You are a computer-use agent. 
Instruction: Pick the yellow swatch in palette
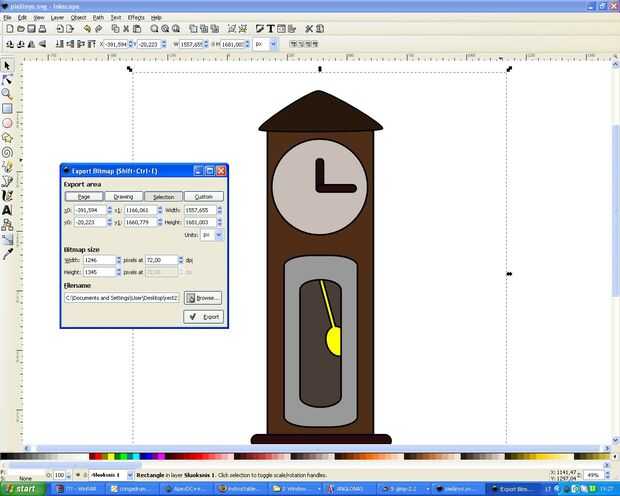pos(112,456)
